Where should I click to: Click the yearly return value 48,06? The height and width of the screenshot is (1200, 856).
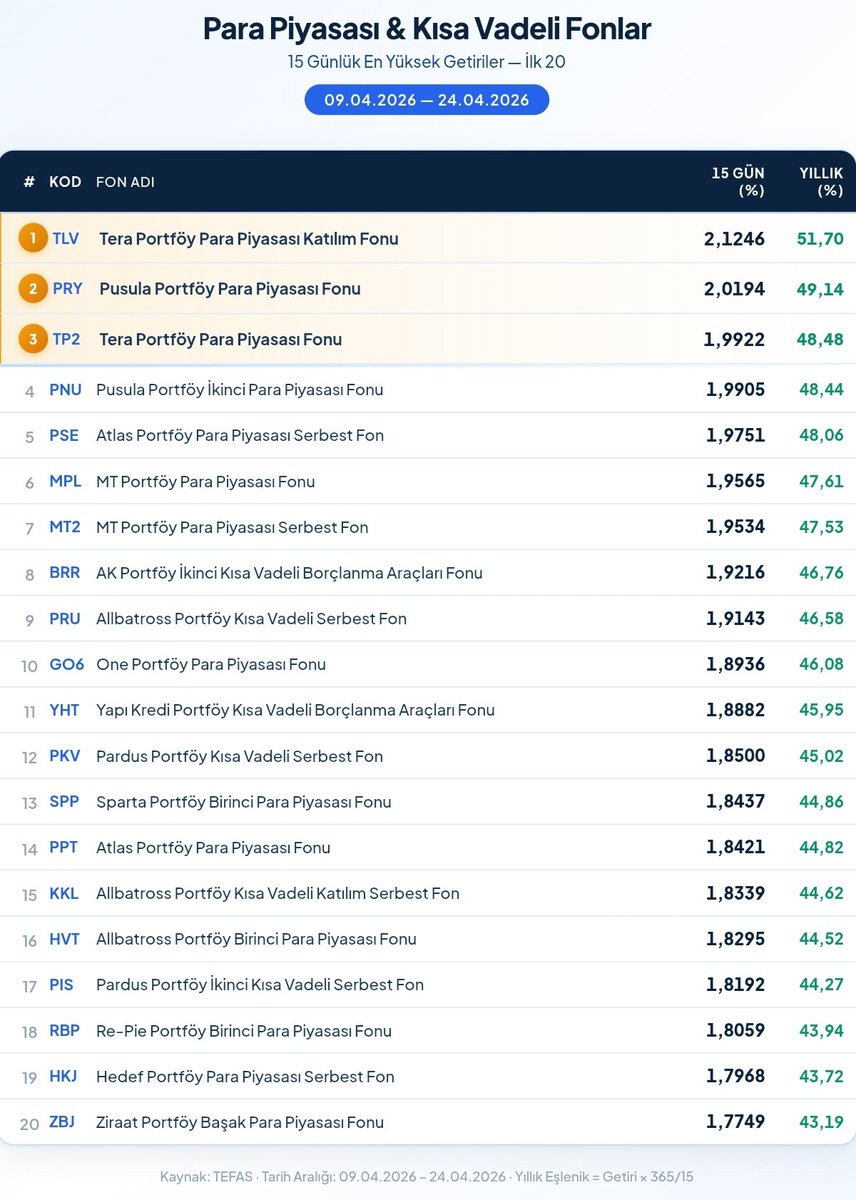[821, 436]
